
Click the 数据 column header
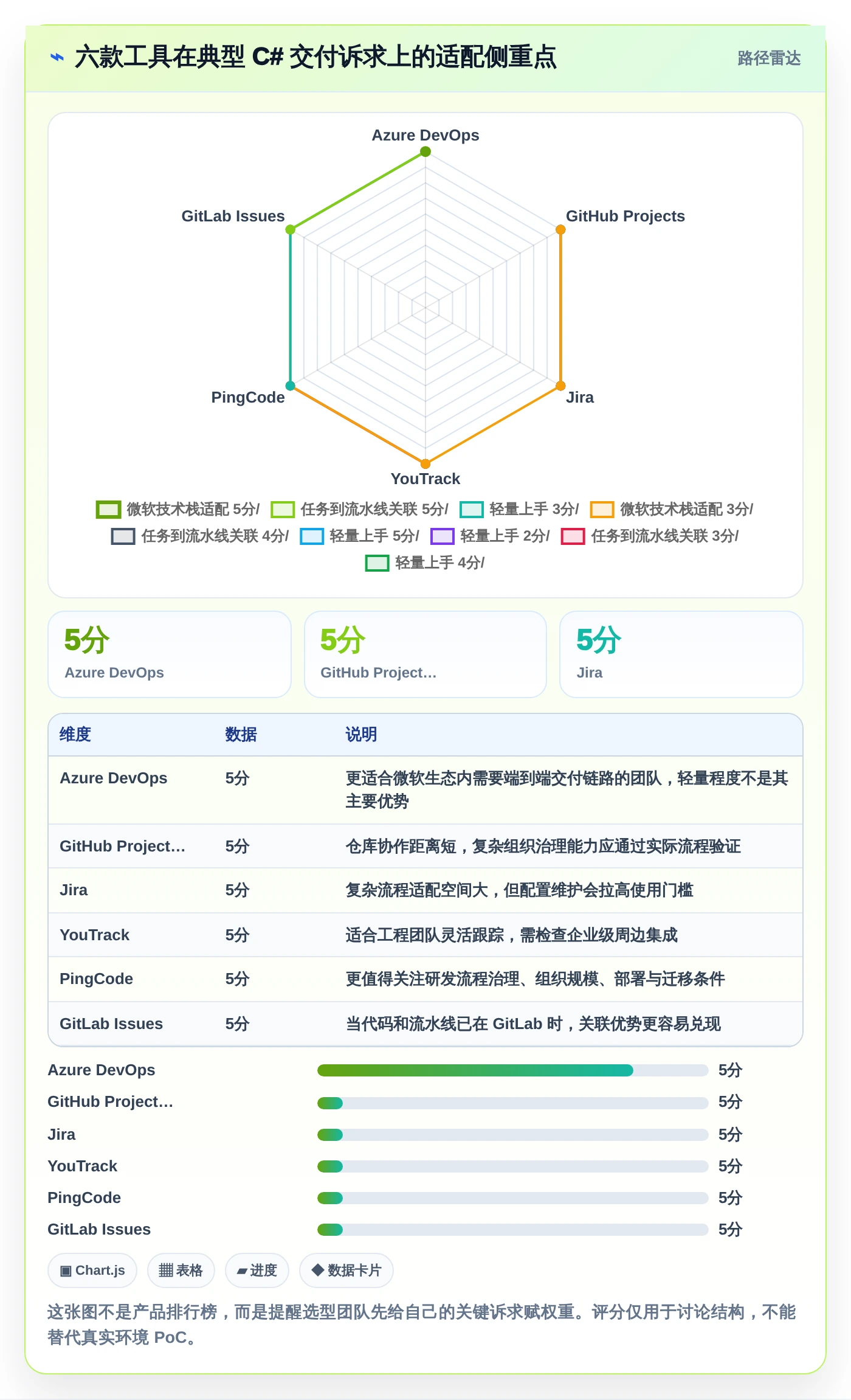[241, 735]
